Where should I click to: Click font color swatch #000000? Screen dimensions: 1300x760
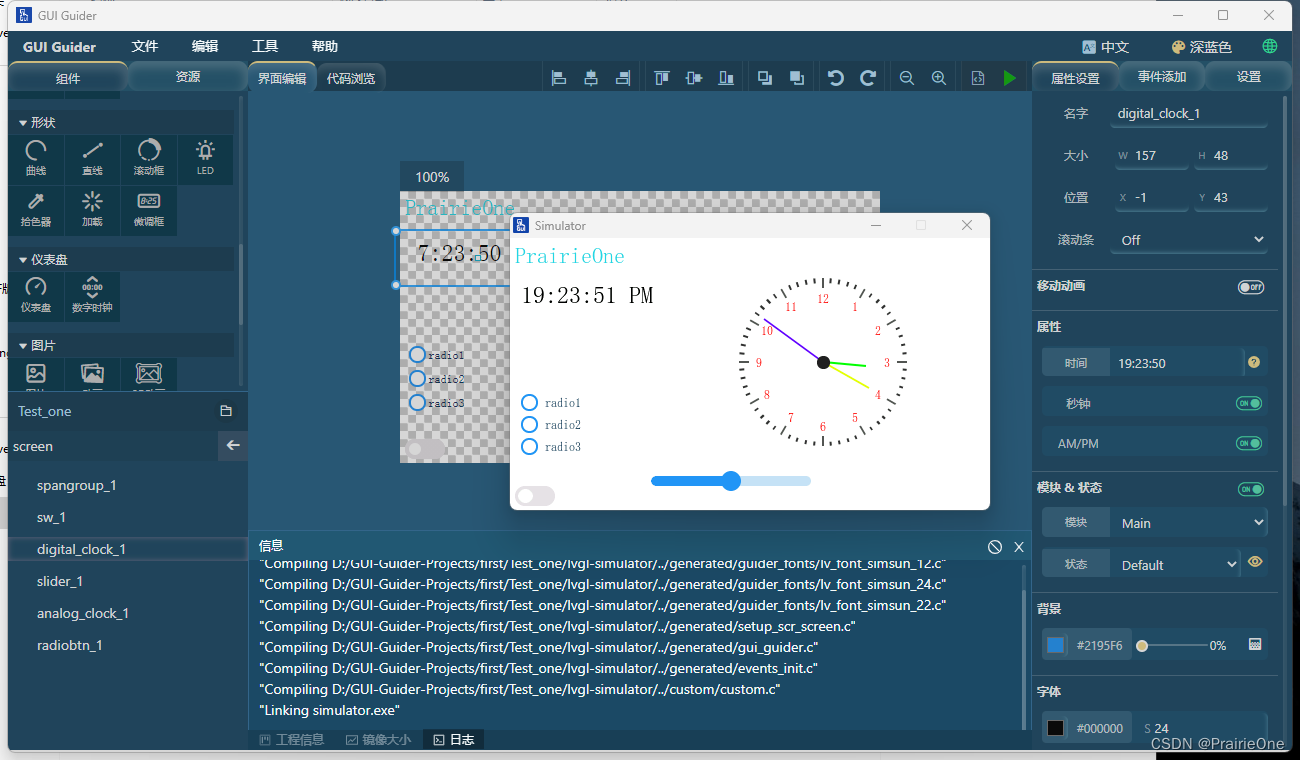pyautogui.click(x=1056, y=728)
